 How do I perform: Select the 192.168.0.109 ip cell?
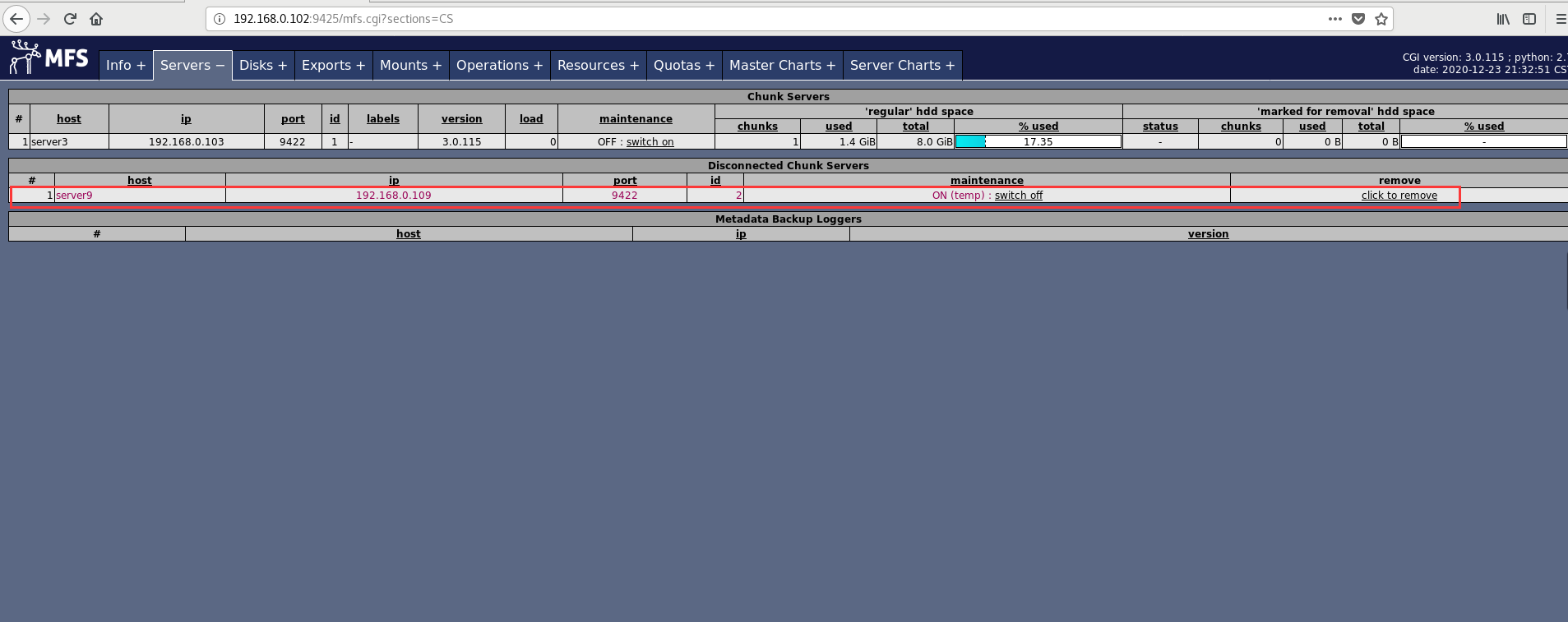(x=394, y=196)
